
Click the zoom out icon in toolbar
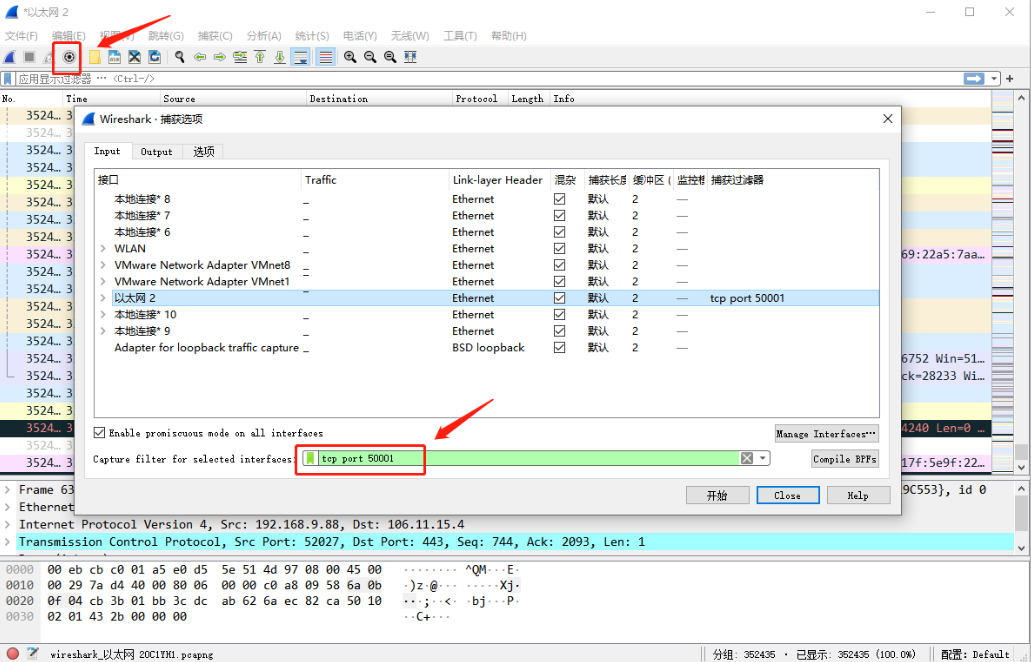tap(370, 57)
